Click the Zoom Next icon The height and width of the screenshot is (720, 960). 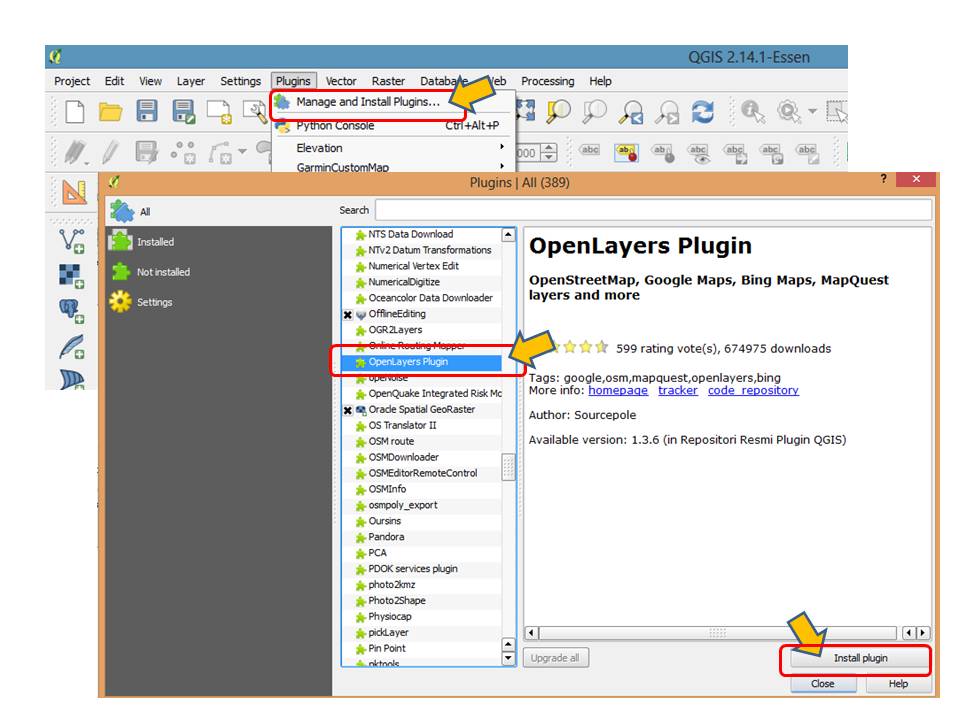click(x=667, y=112)
